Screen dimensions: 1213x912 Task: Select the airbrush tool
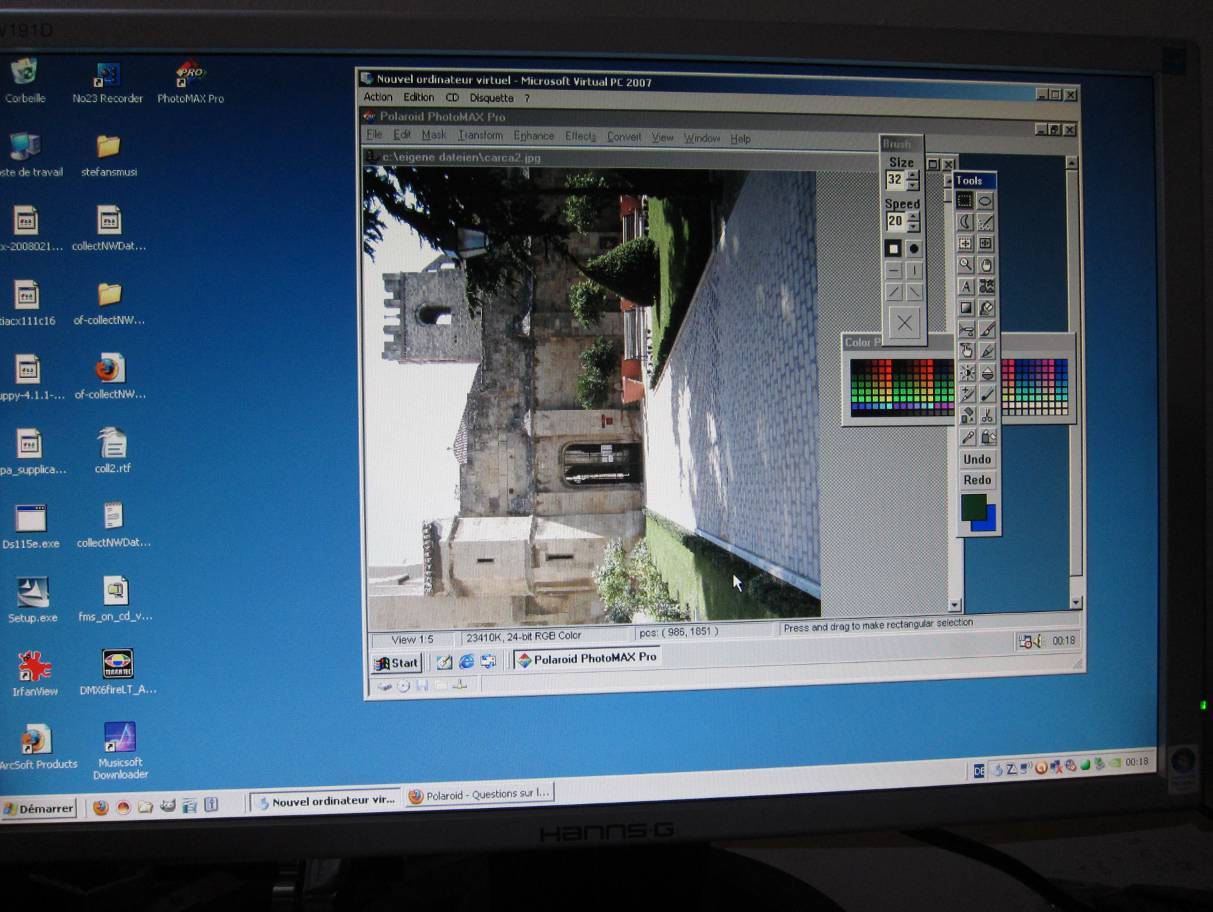966,330
